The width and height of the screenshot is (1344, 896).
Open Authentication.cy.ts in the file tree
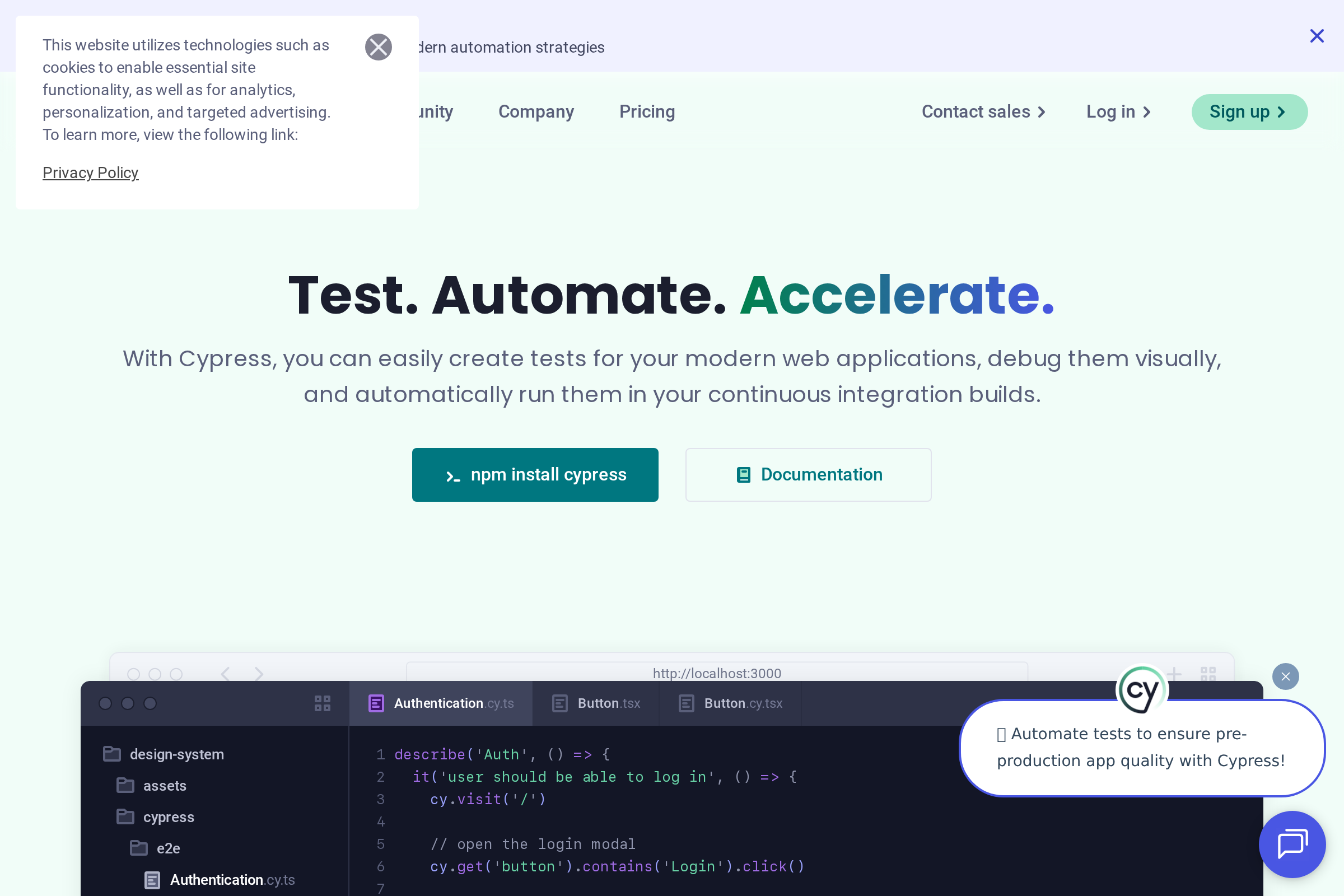tap(220, 880)
